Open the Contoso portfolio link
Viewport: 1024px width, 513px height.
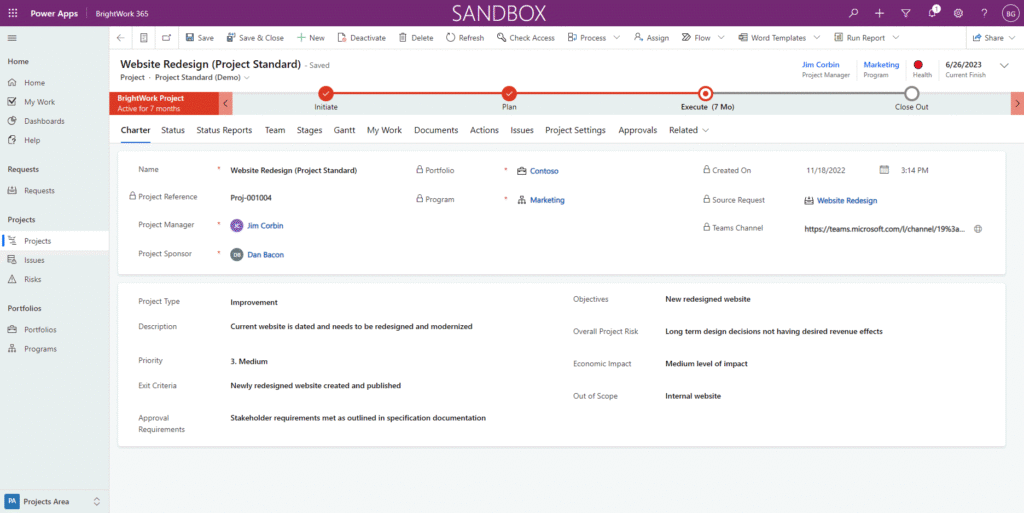click(544, 171)
